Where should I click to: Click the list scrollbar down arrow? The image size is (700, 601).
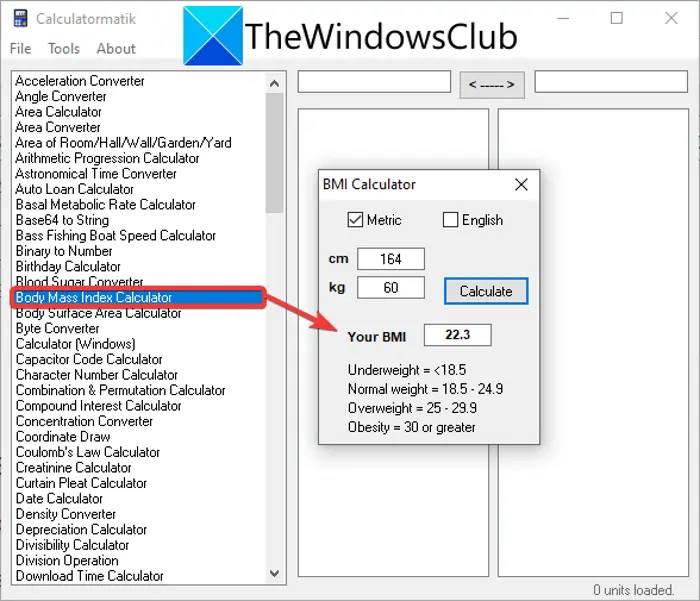click(275, 573)
